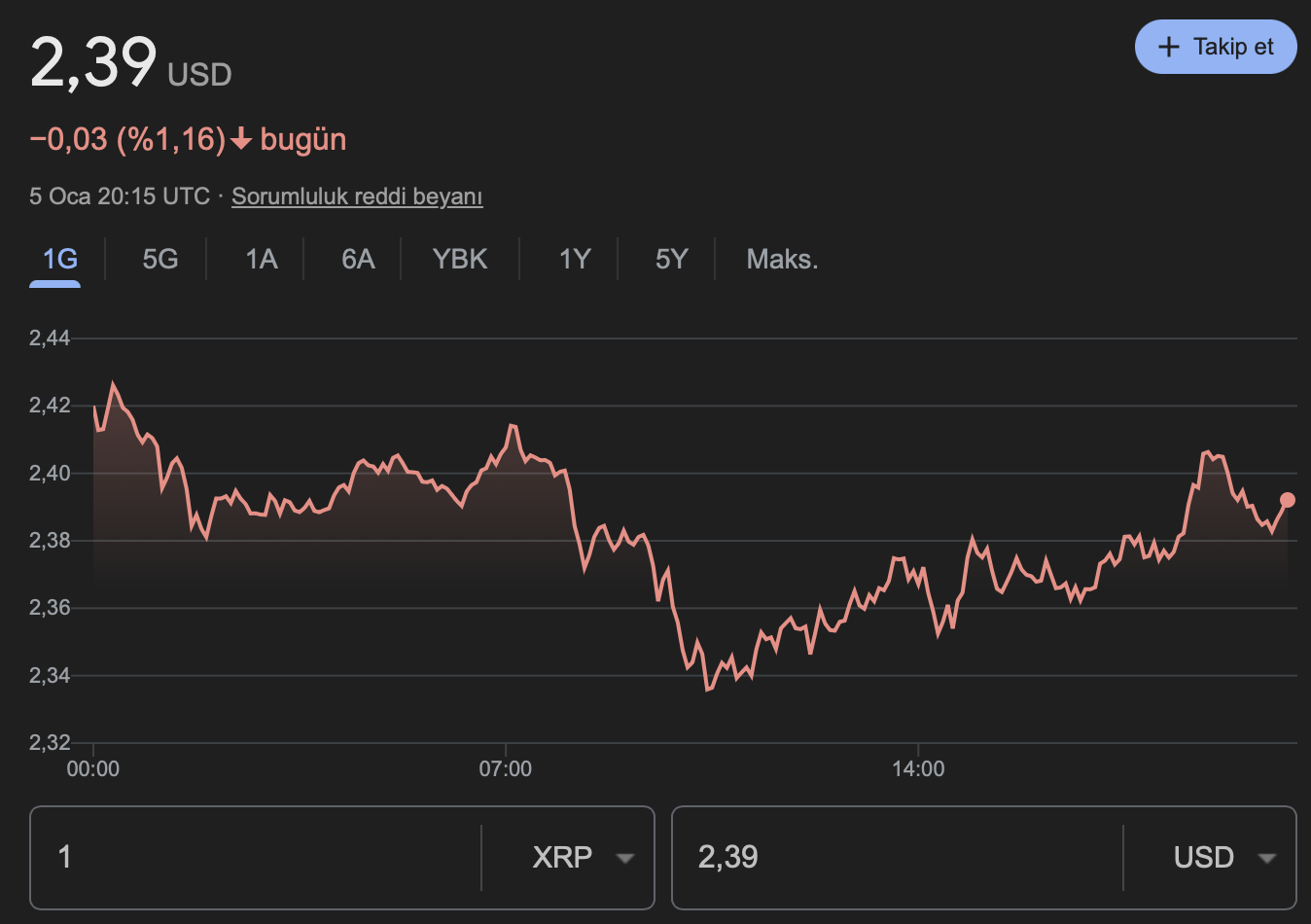The image size is (1311, 924).
Task: Switch to the 1A time range tab
Action: point(261,260)
